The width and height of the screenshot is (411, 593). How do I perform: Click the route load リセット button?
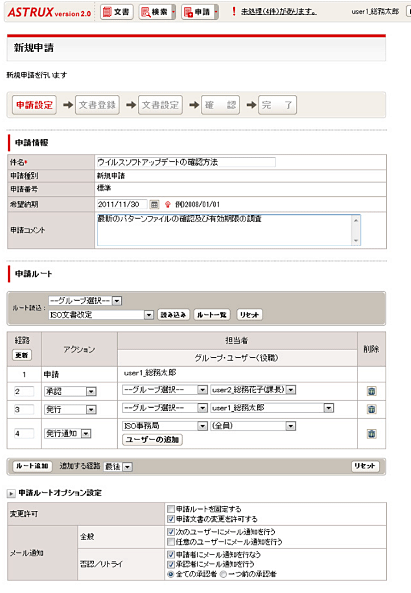250,315
